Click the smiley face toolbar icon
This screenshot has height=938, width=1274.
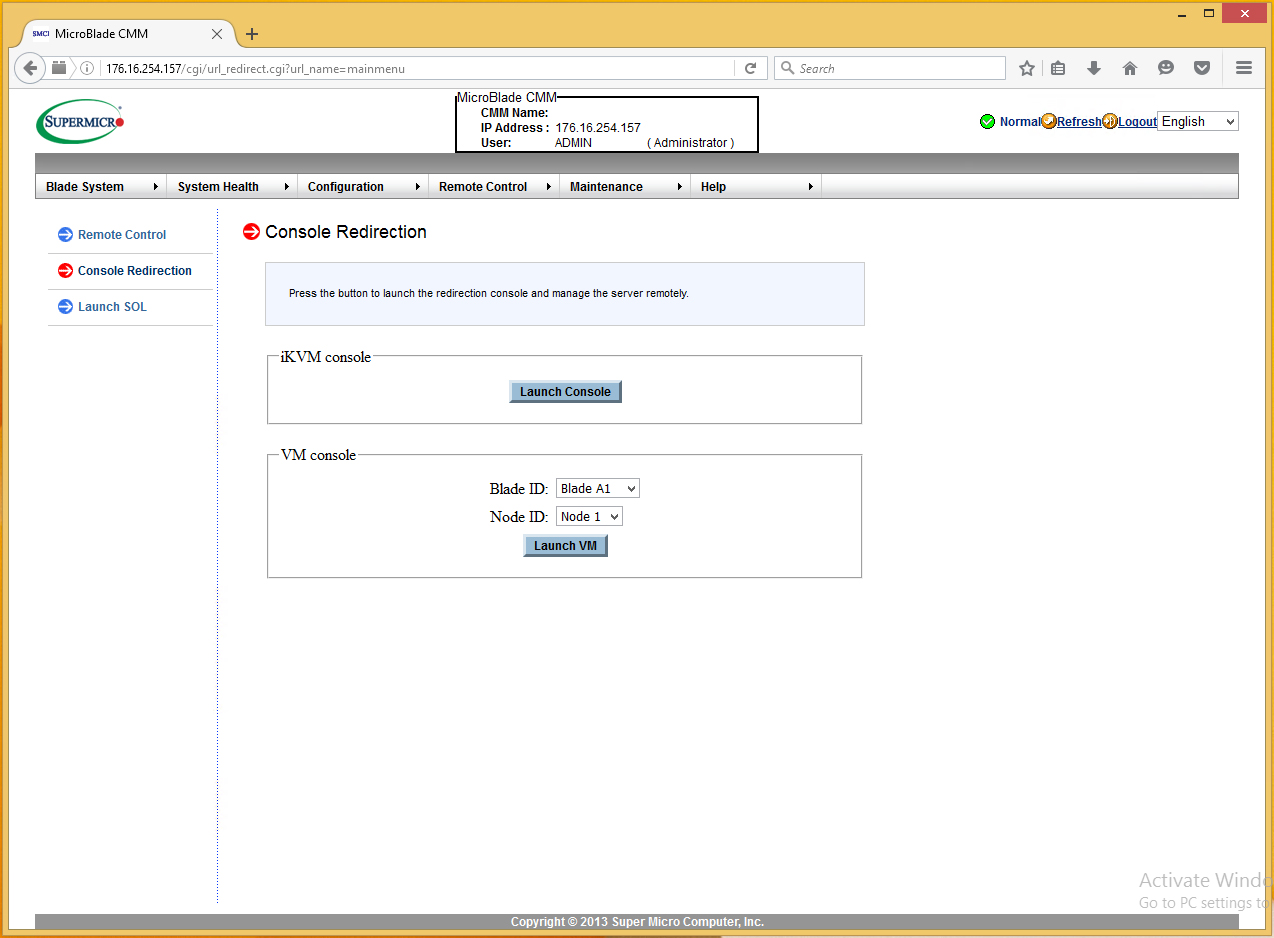tap(1166, 68)
